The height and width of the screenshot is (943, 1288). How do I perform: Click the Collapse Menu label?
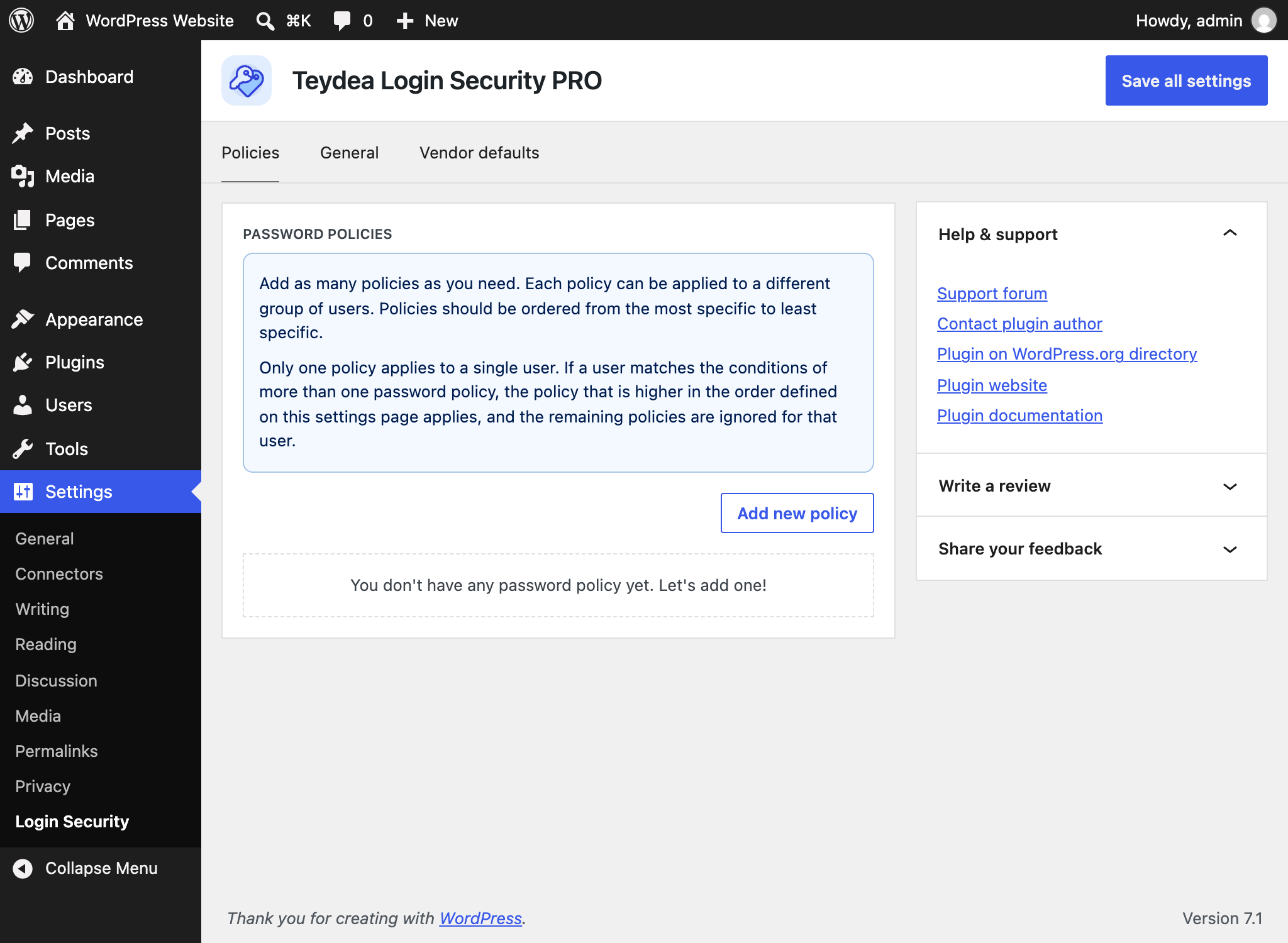click(101, 868)
